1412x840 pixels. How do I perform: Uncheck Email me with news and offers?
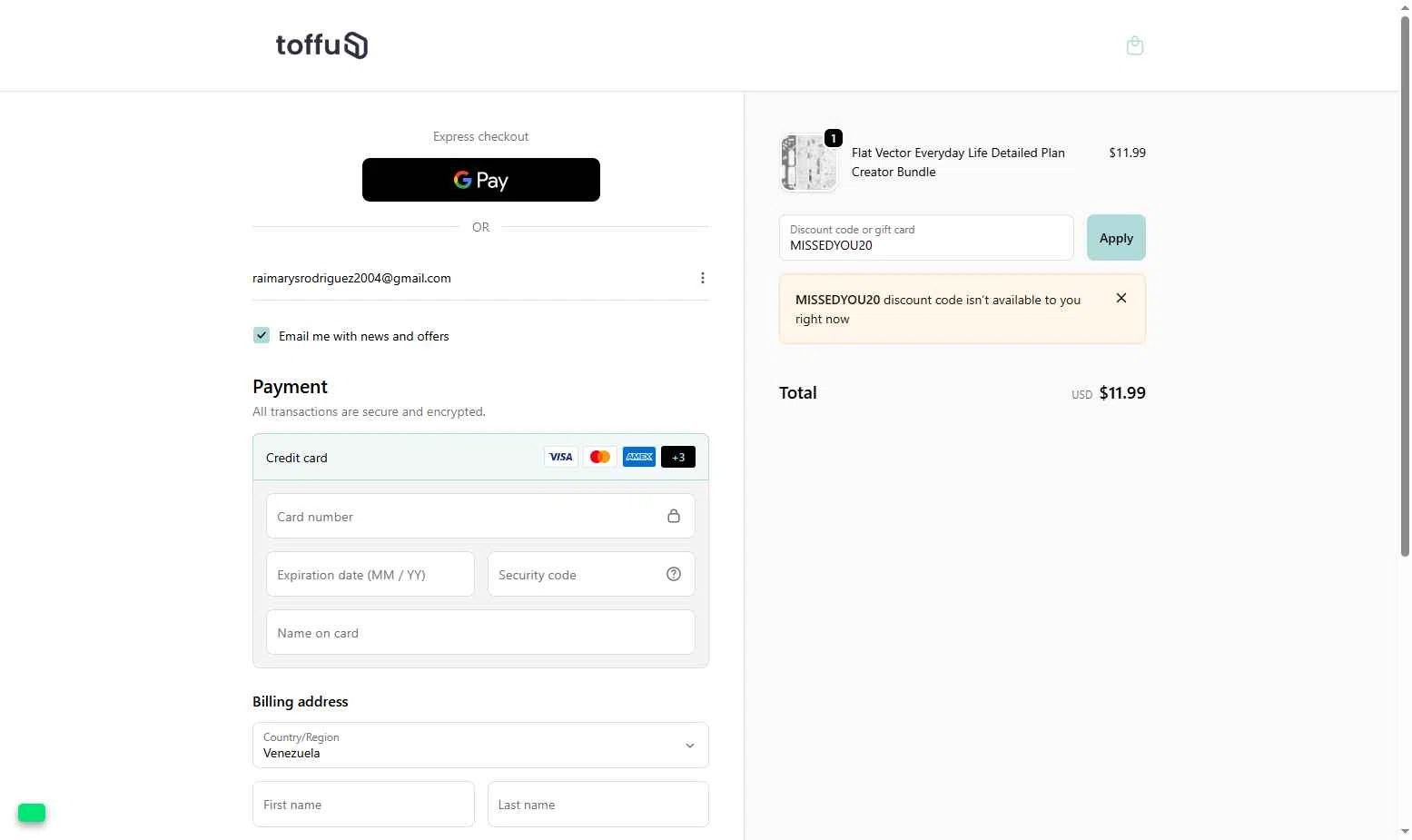(262, 335)
